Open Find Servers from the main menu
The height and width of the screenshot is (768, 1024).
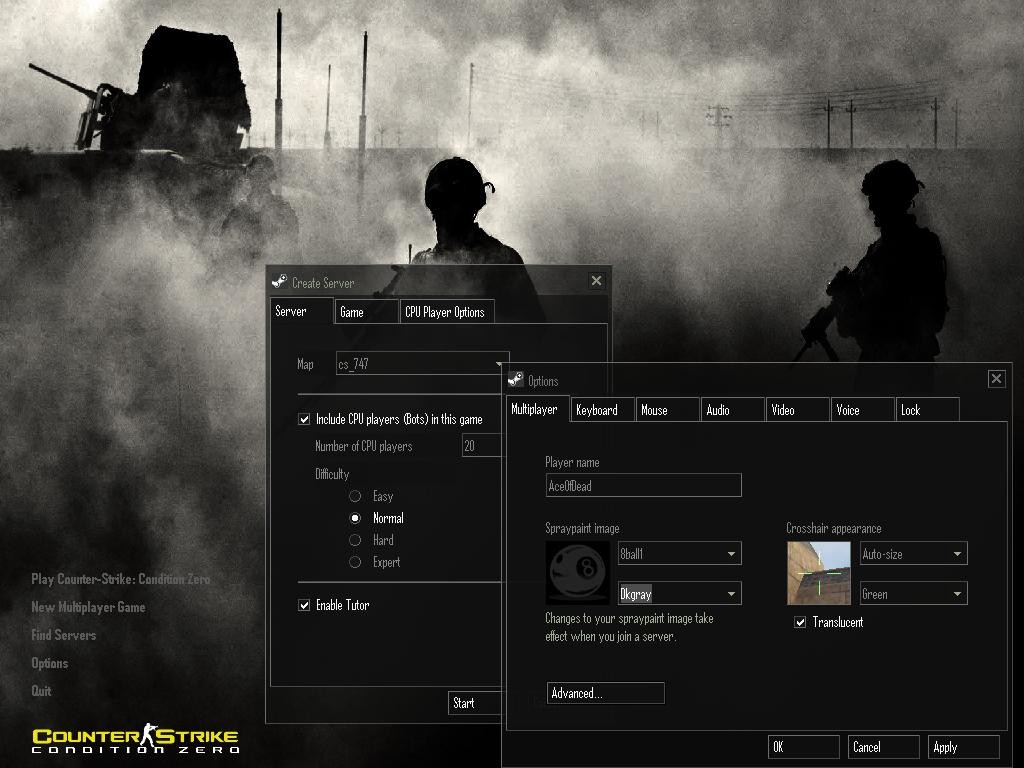[63, 635]
